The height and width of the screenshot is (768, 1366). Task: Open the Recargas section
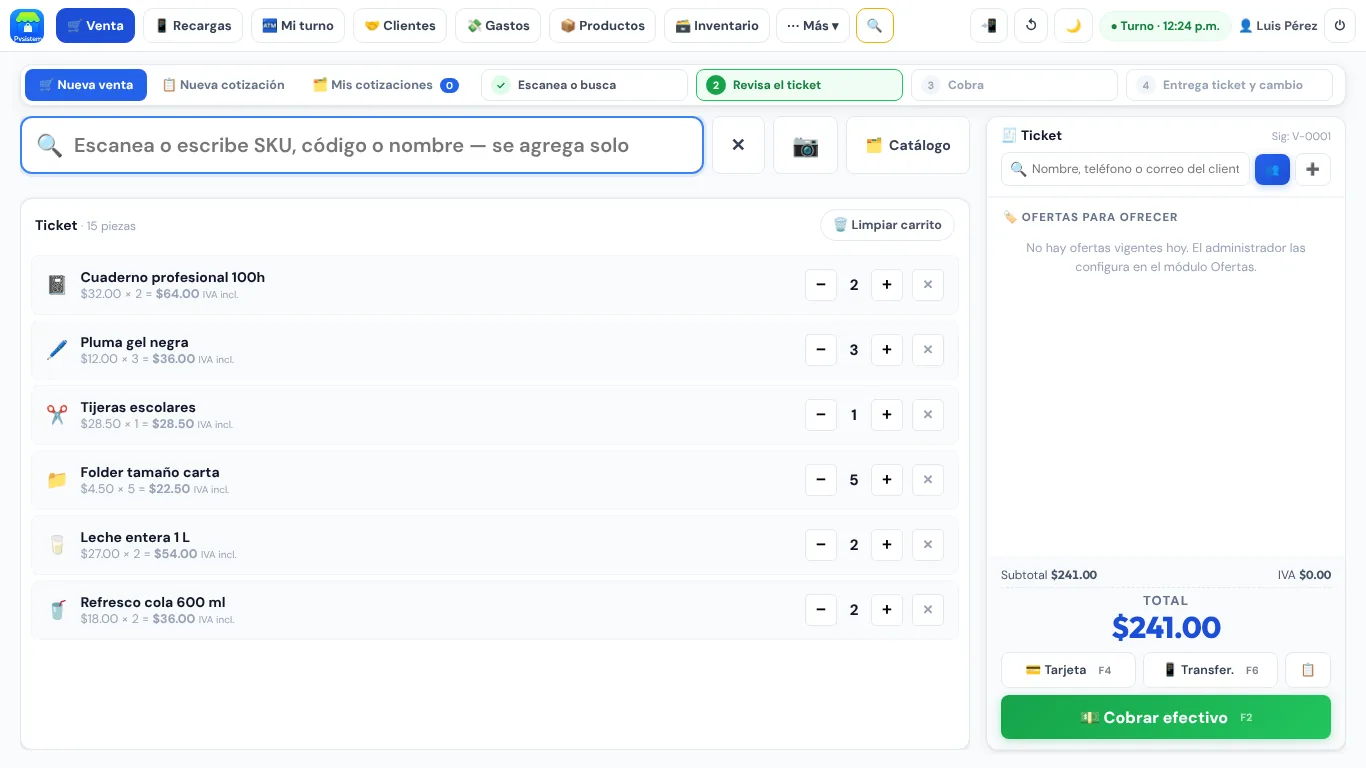[x=193, y=26]
